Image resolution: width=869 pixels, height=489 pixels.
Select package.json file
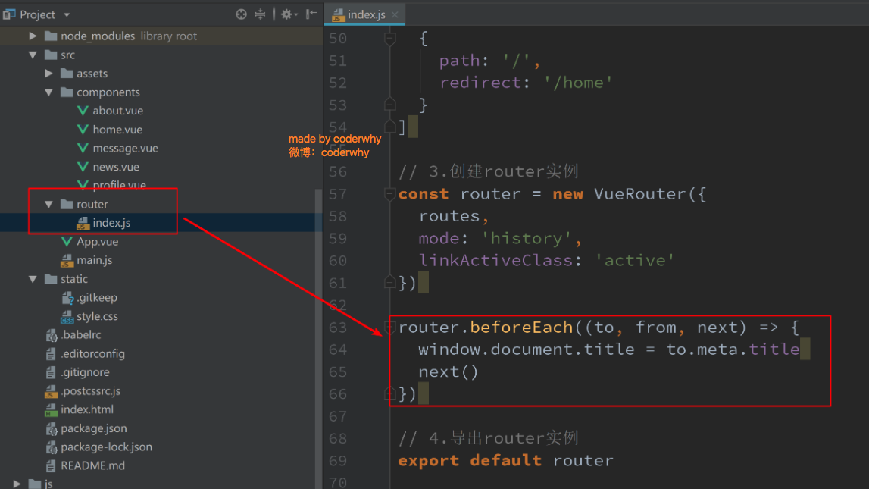94,429
